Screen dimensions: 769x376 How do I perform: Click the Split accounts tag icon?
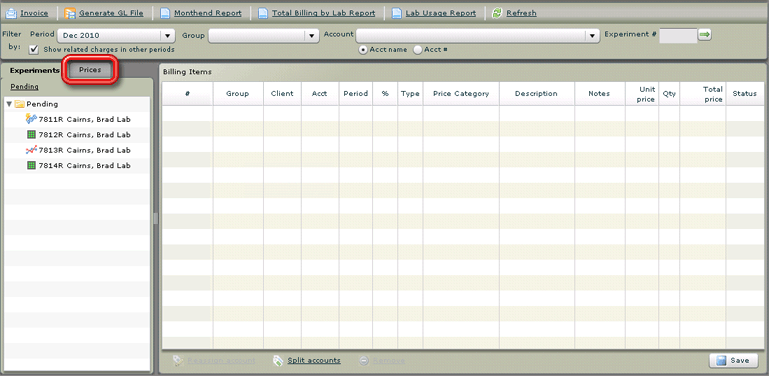pos(278,361)
